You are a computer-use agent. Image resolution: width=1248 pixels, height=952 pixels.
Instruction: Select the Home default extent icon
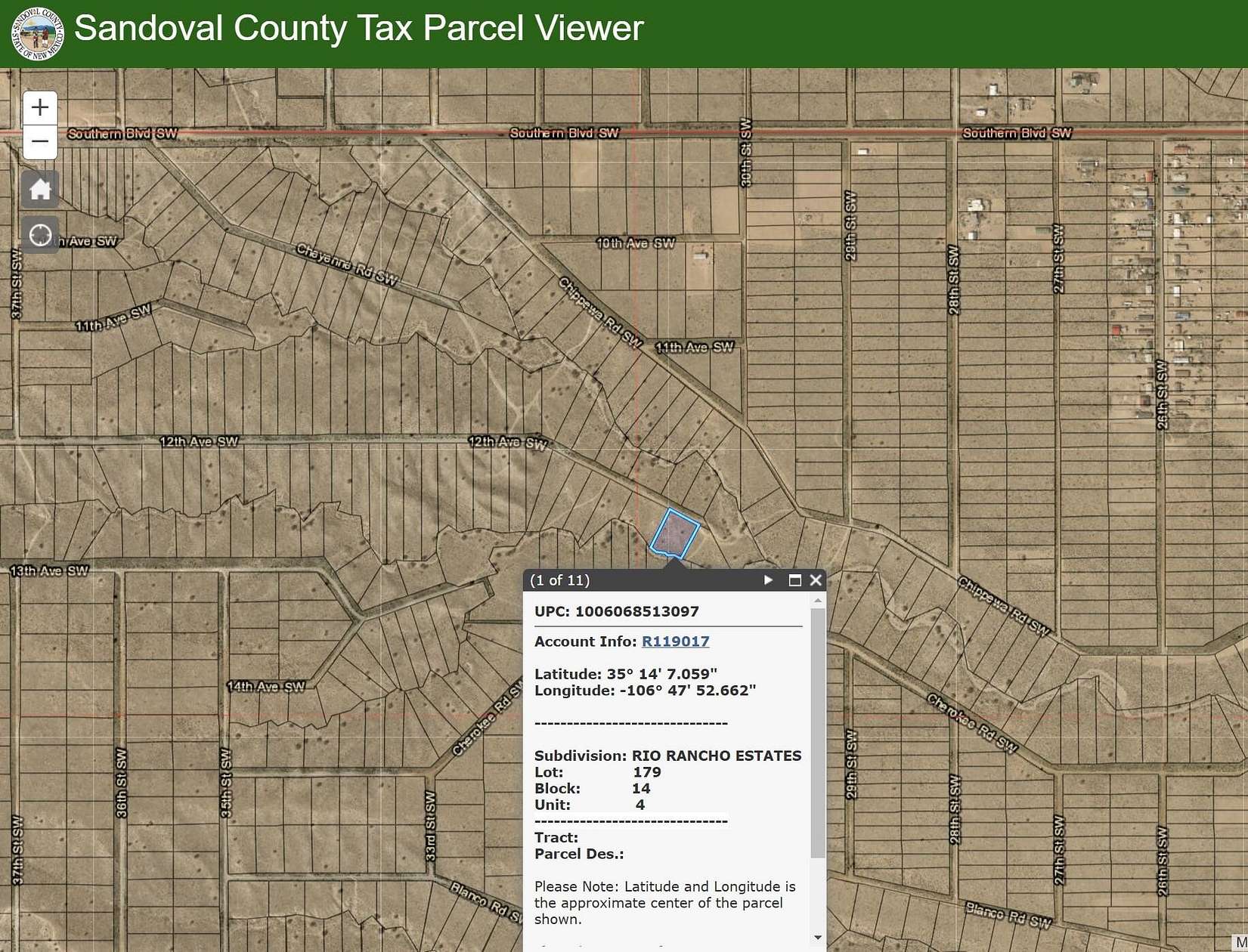pos(39,190)
